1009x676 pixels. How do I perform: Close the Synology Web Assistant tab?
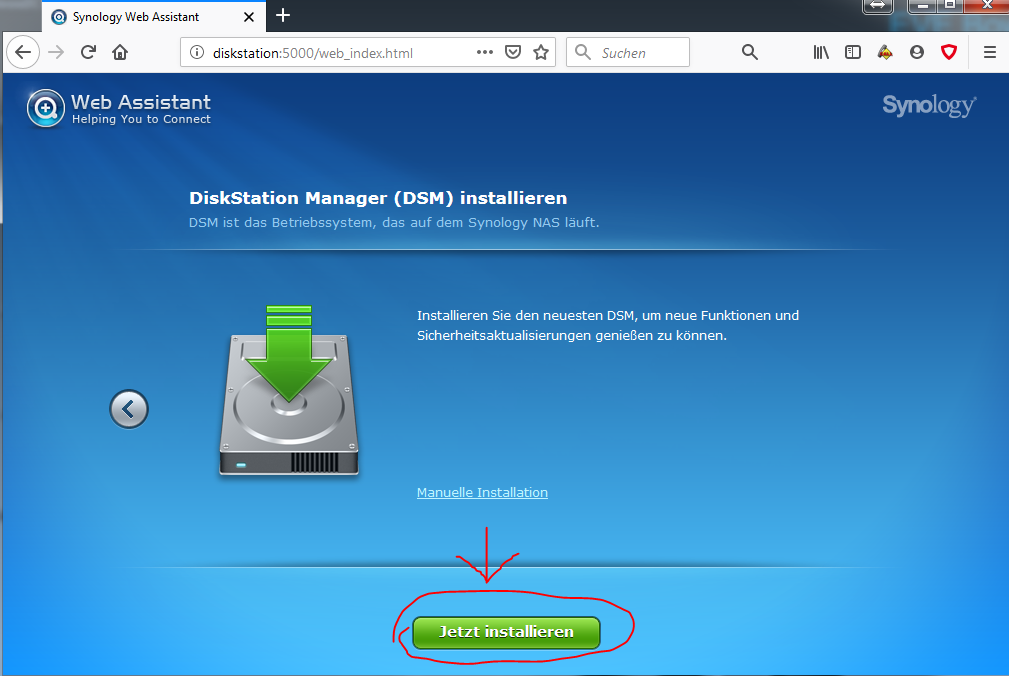[x=249, y=17]
